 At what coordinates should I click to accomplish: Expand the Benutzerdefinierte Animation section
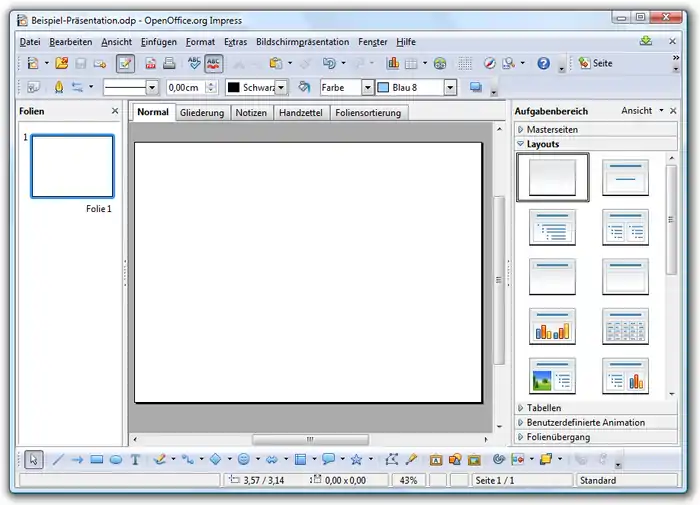596,422
